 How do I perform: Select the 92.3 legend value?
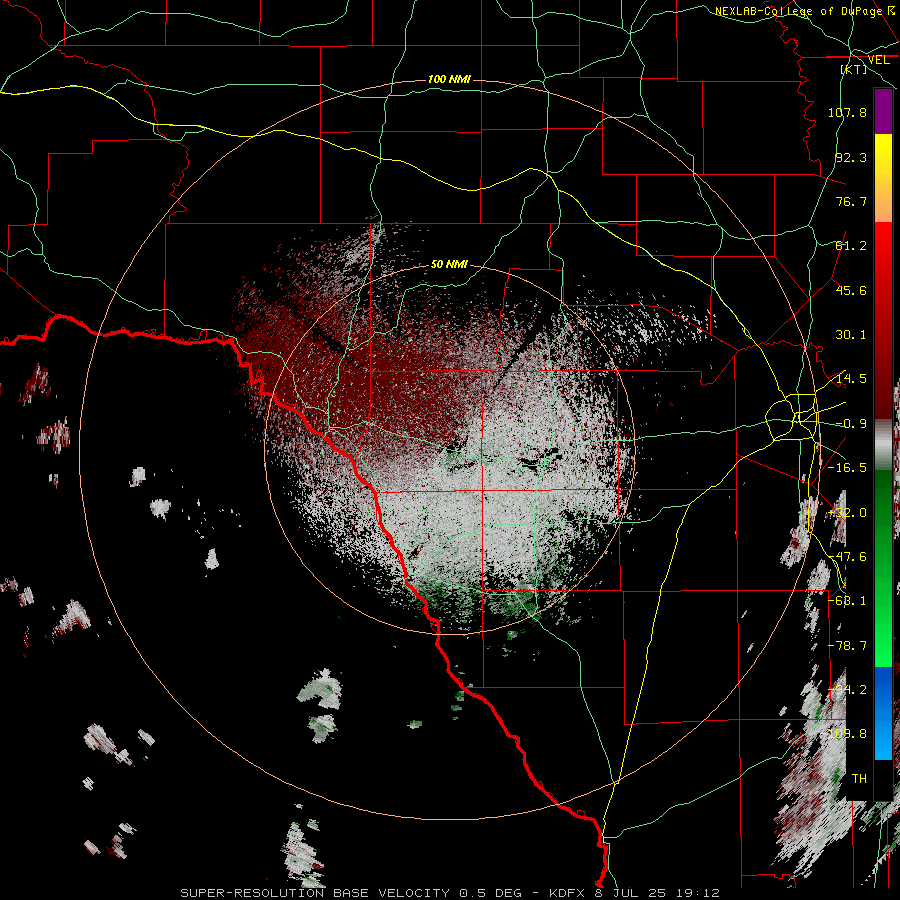[851, 157]
